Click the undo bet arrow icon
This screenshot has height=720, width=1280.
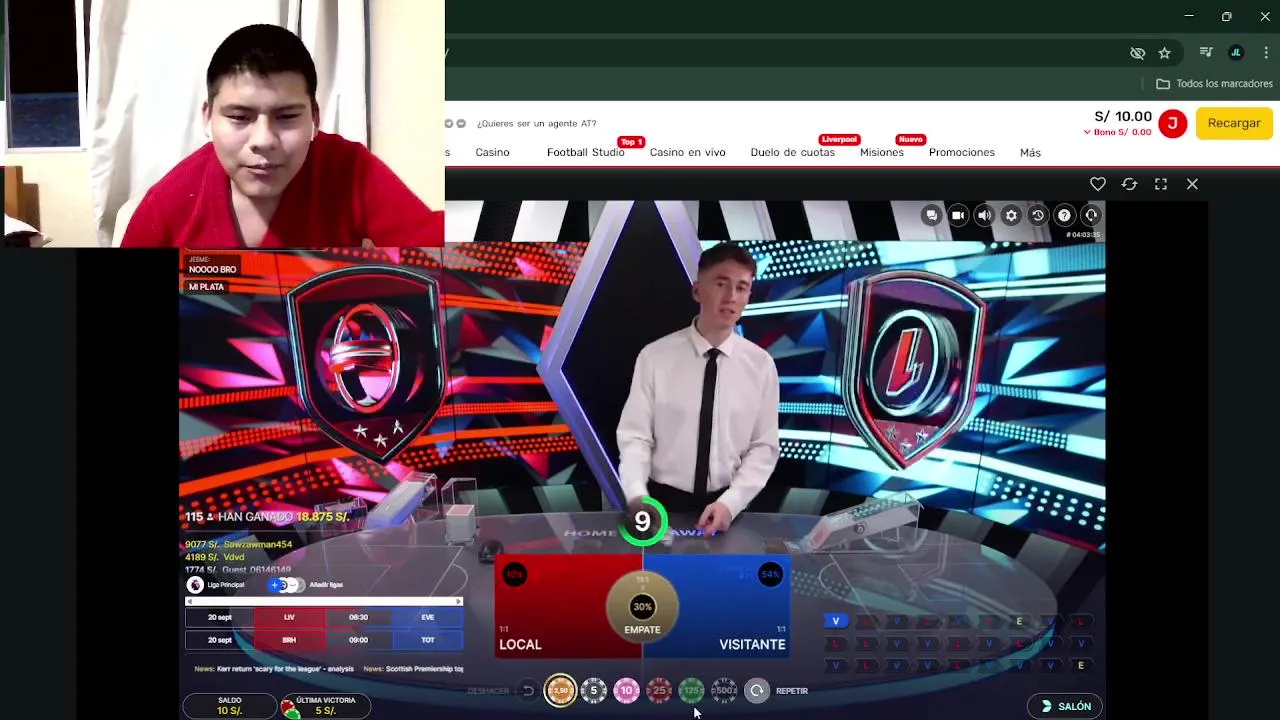click(x=528, y=690)
